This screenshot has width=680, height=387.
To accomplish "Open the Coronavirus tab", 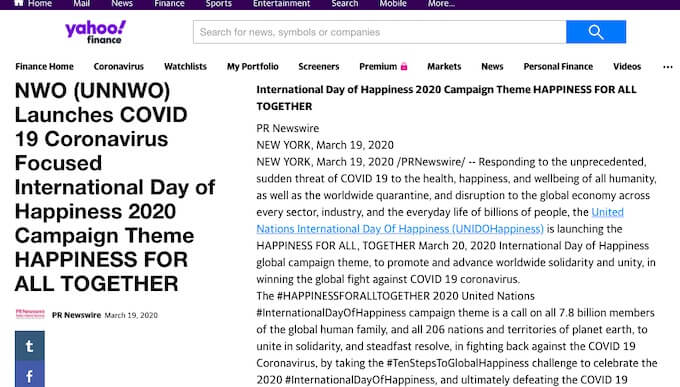I will pos(118,66).
